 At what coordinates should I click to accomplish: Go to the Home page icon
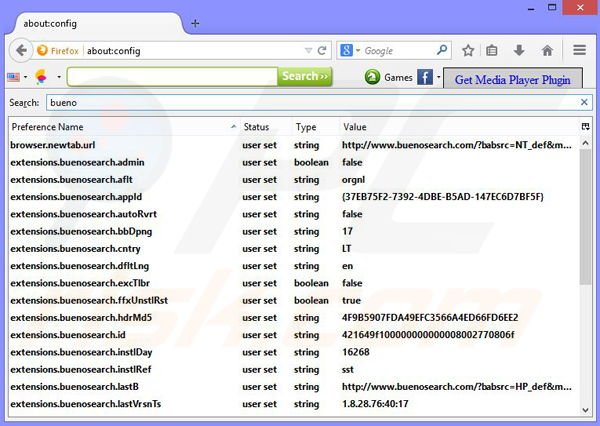pyautogui.click(x=547, y=50)
